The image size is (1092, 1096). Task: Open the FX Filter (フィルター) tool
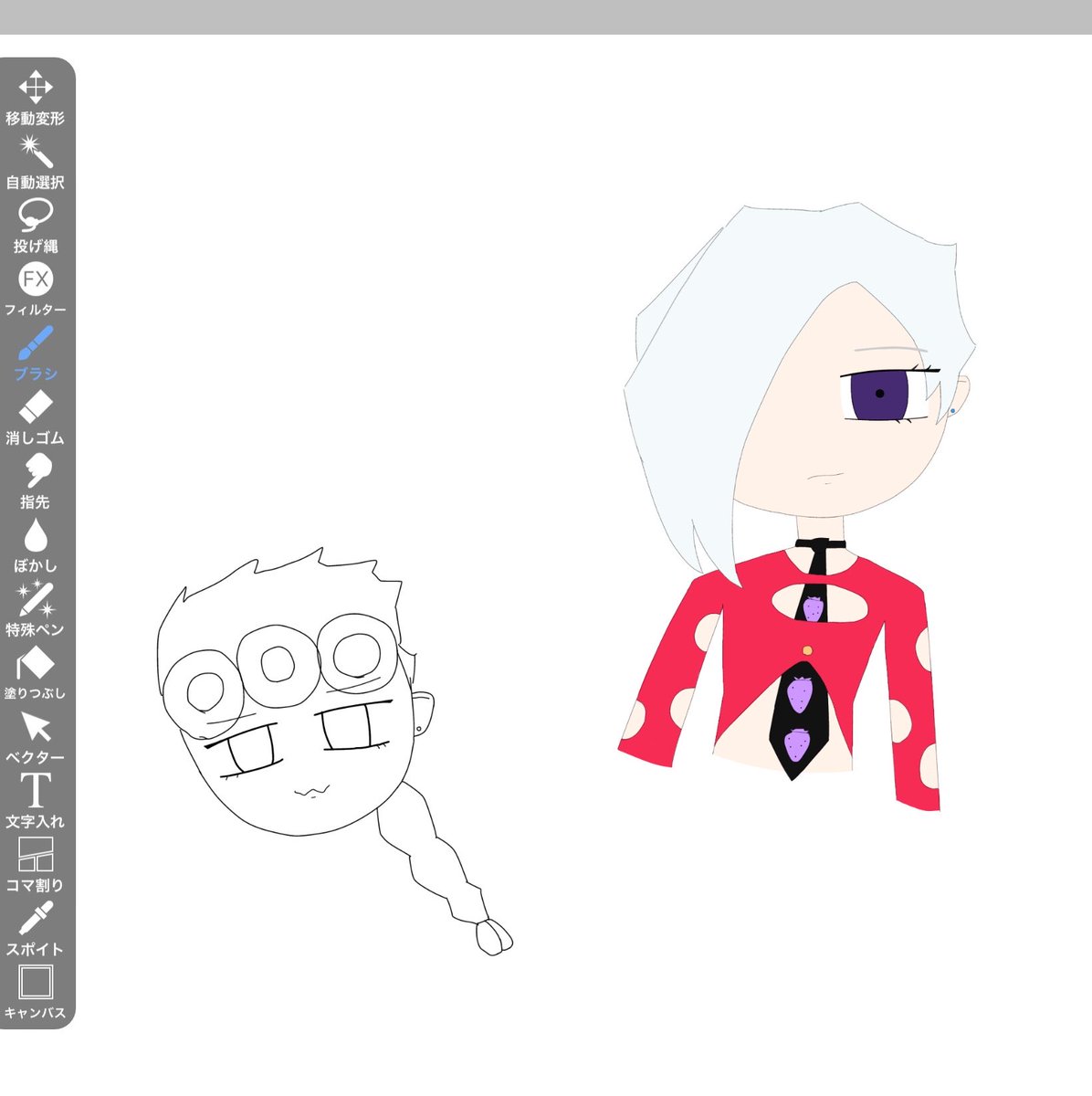point(36,290)
